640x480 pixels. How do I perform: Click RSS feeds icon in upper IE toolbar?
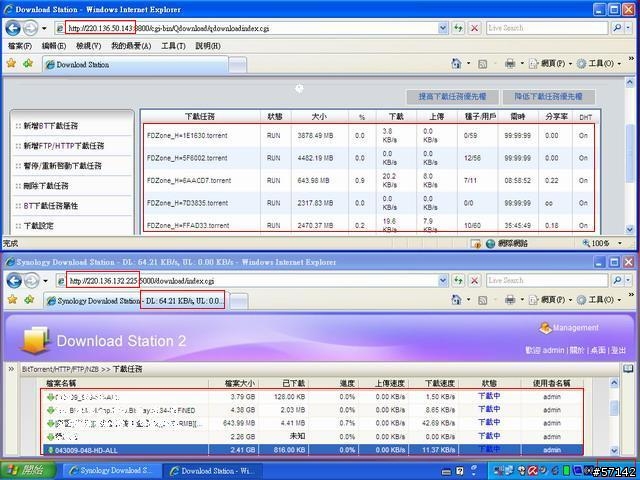(x=482, y=64)
